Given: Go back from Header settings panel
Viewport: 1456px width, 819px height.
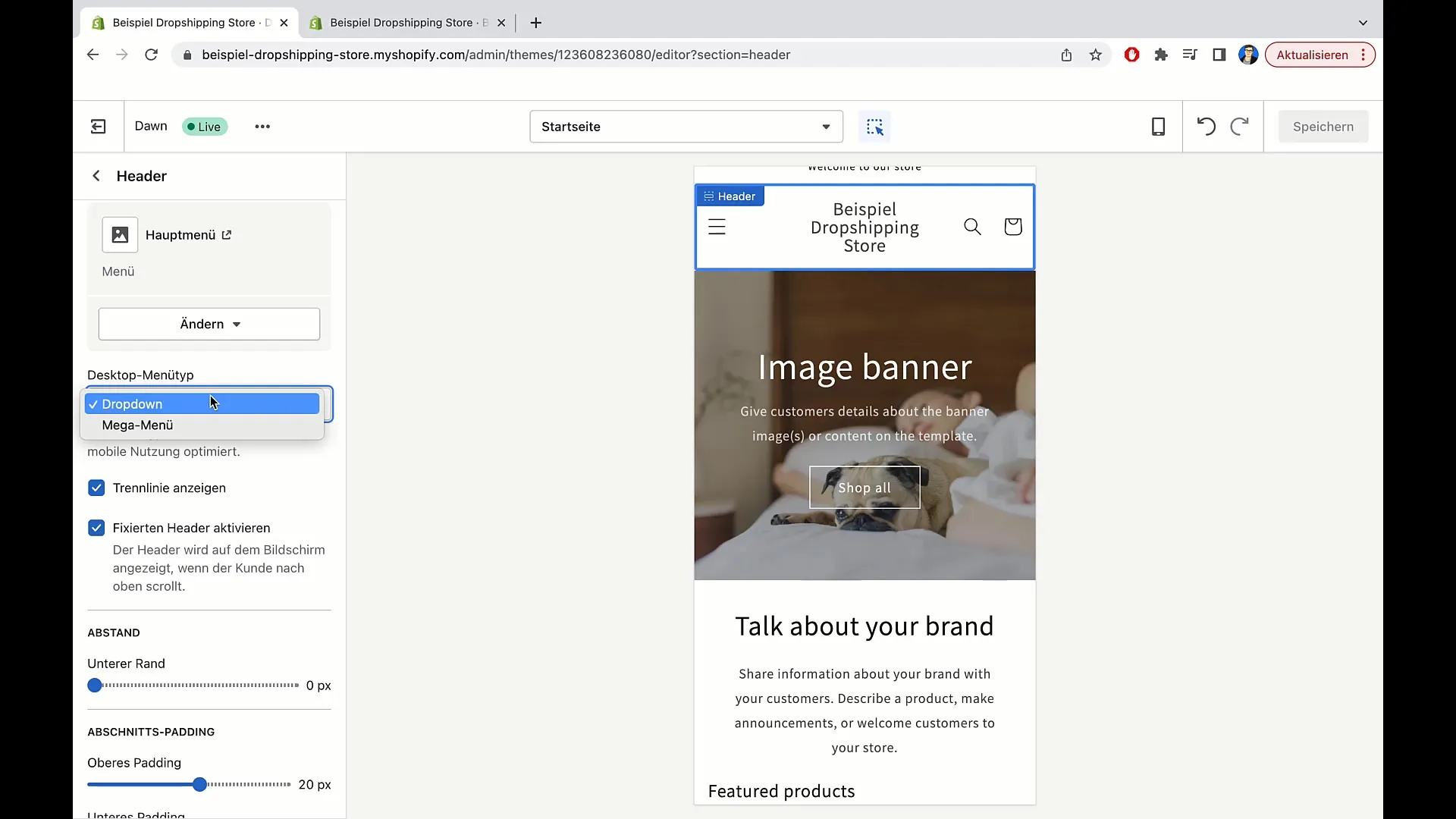Looking at the screenshot, I should tap(96, 176).
